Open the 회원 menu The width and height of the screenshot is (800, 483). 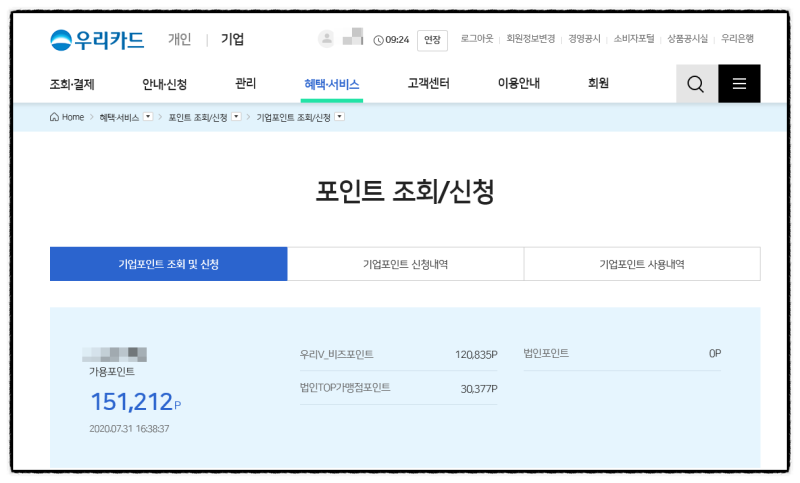(x=598, y=83)
